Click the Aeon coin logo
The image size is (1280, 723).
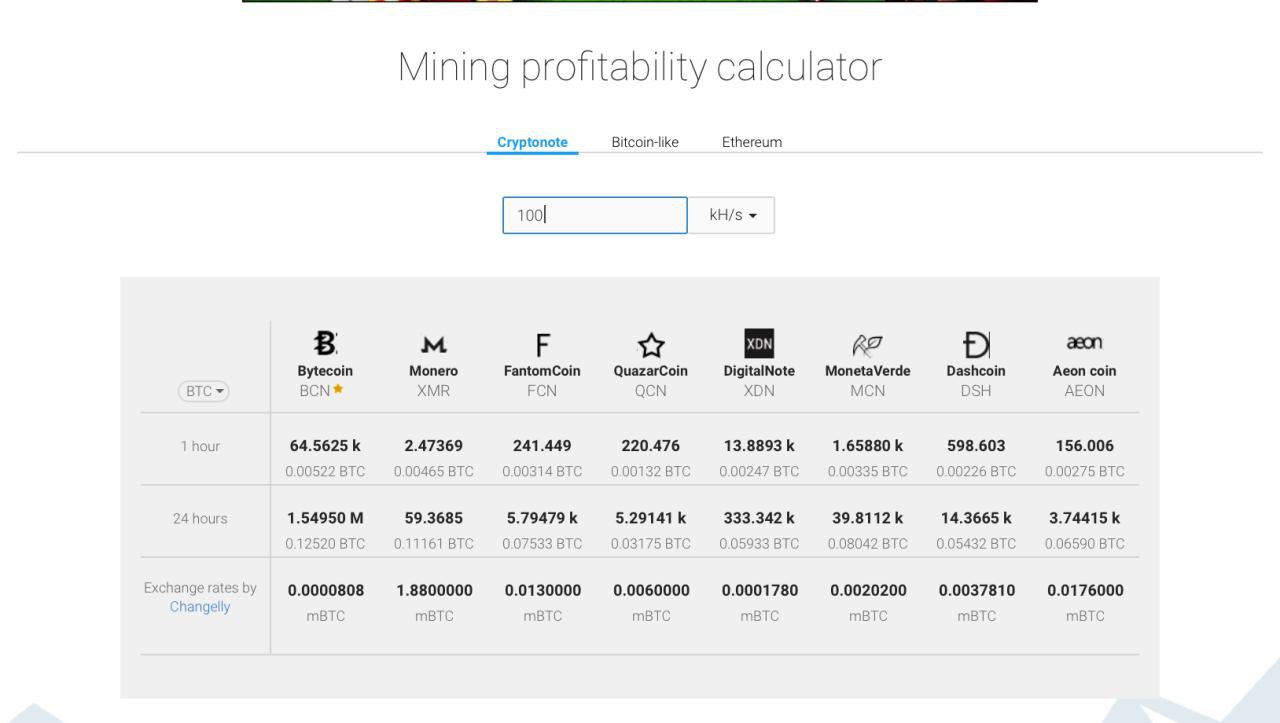1085,343
